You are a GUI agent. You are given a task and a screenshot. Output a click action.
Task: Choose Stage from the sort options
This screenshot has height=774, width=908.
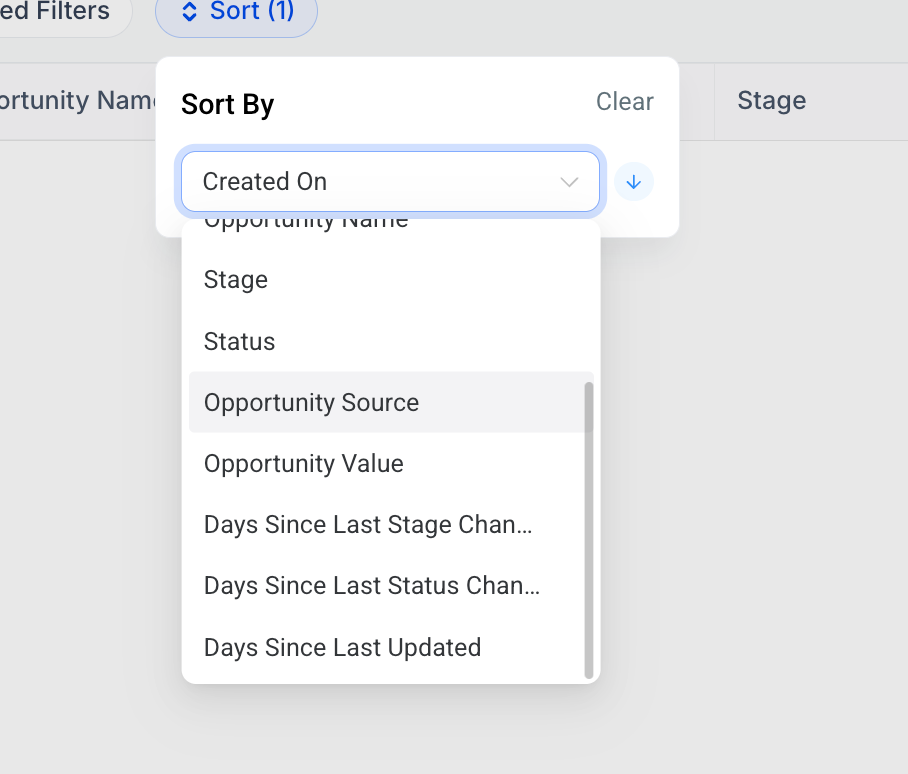[x=236, y=280]
